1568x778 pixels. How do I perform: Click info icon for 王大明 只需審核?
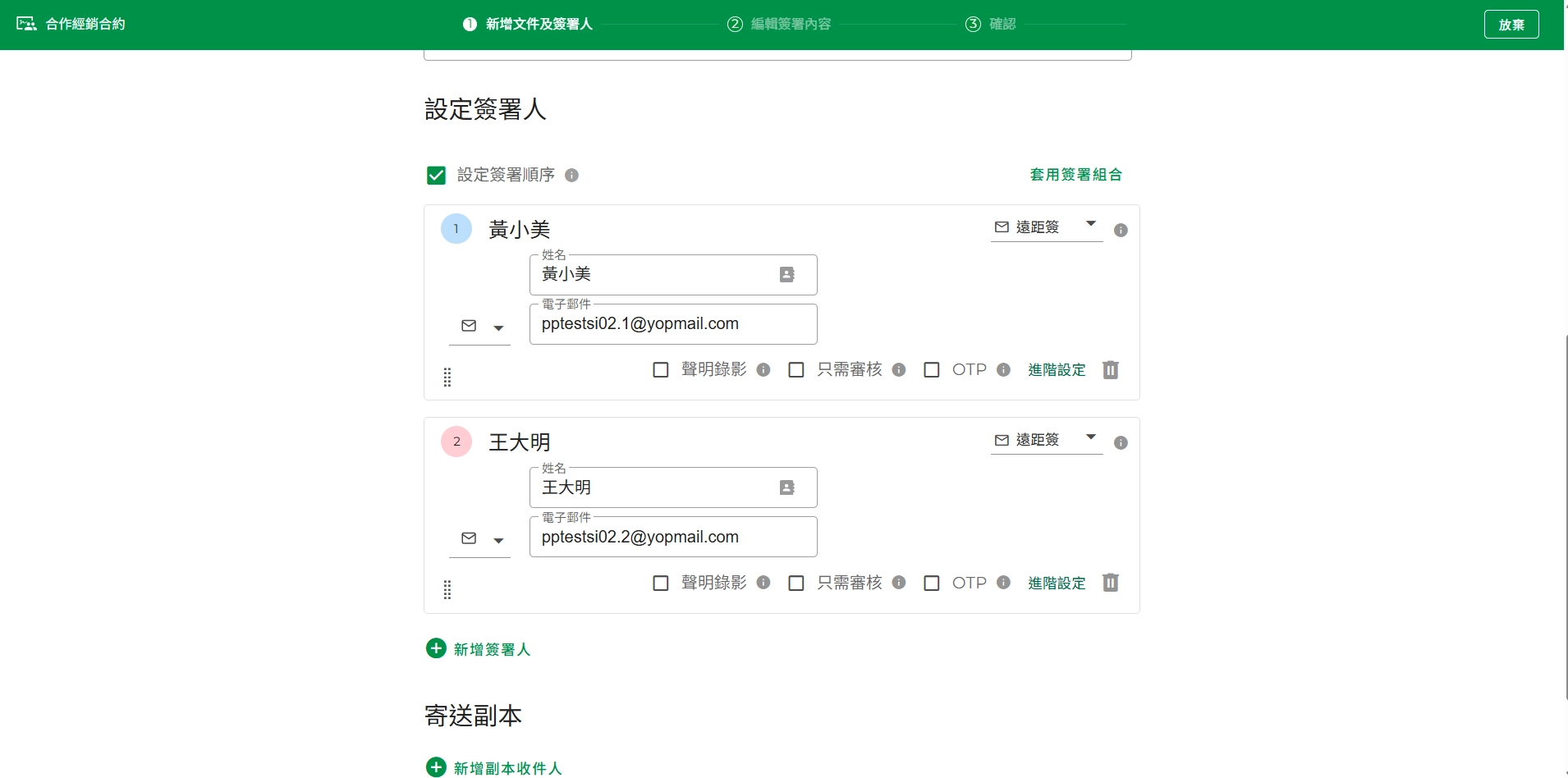click(899, 583)
